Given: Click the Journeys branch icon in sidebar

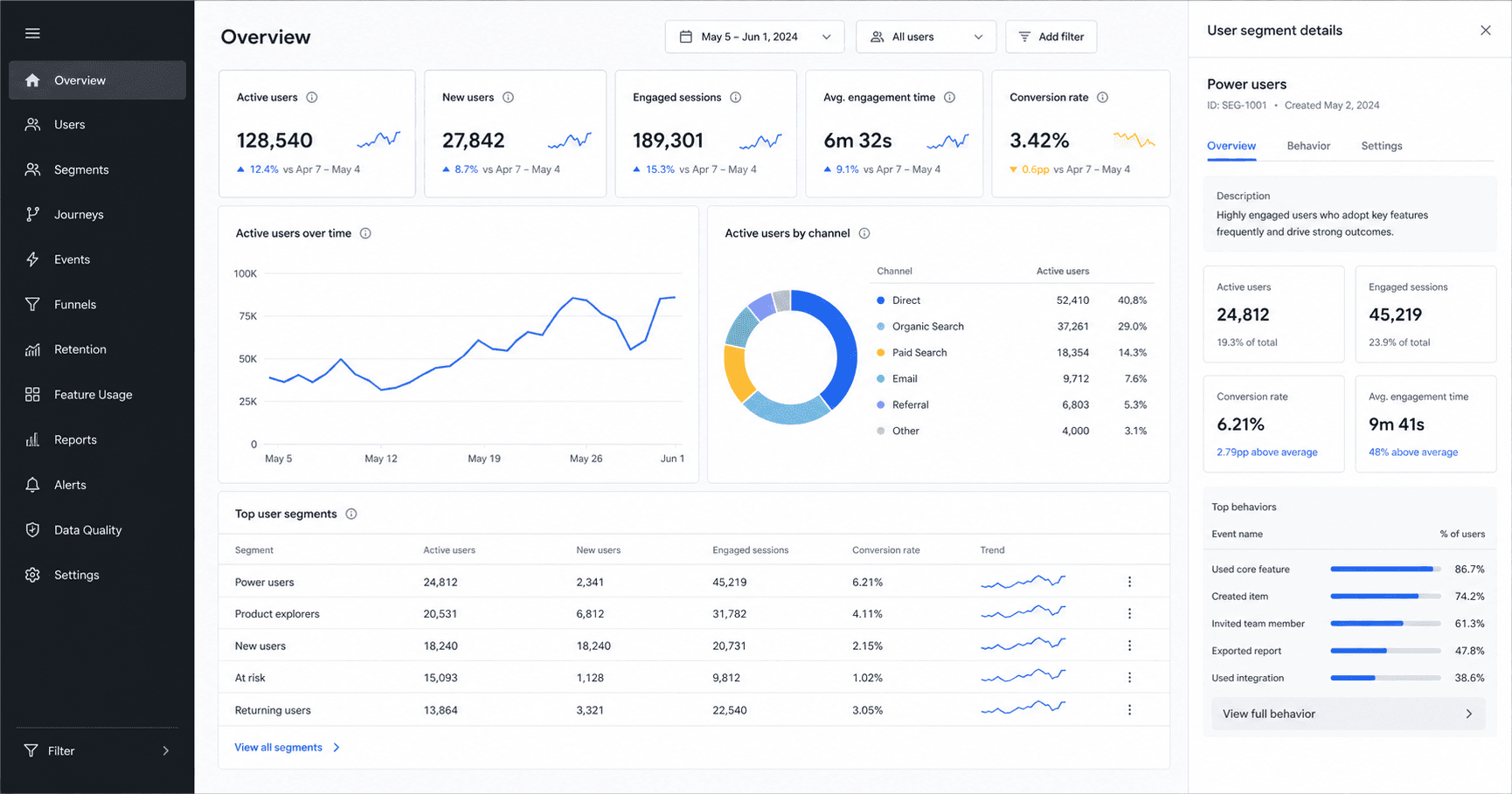Looking at the screenshot, I should (x=32, y=214).
